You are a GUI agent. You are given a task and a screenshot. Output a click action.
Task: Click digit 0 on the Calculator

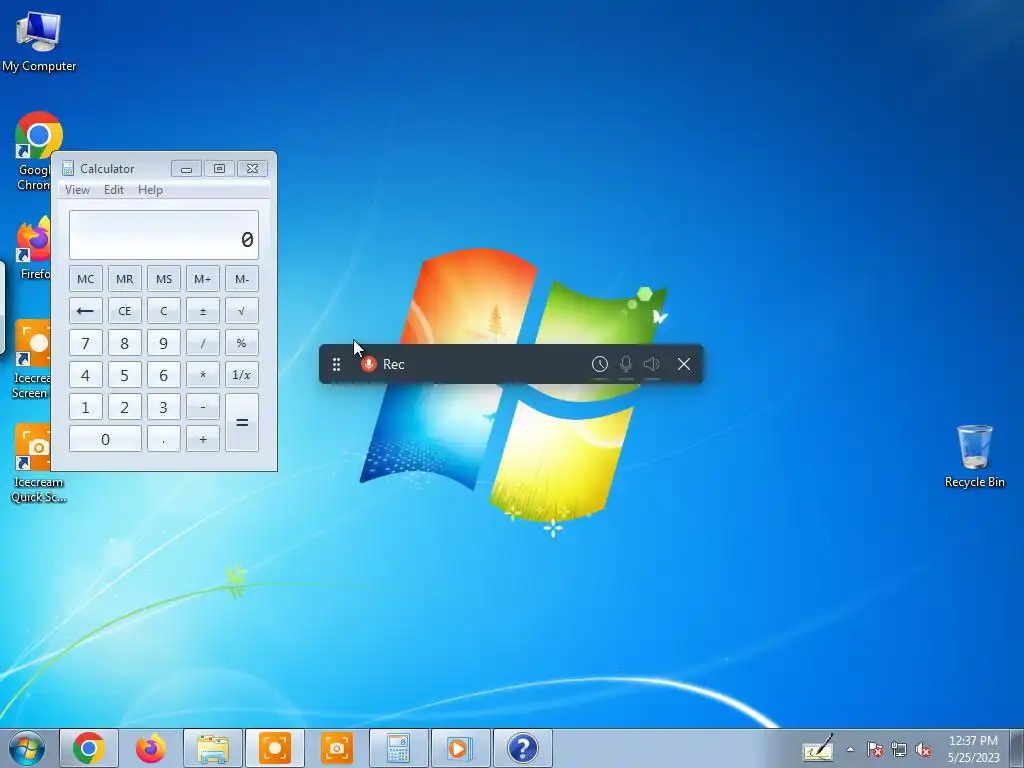click(105, 439)
